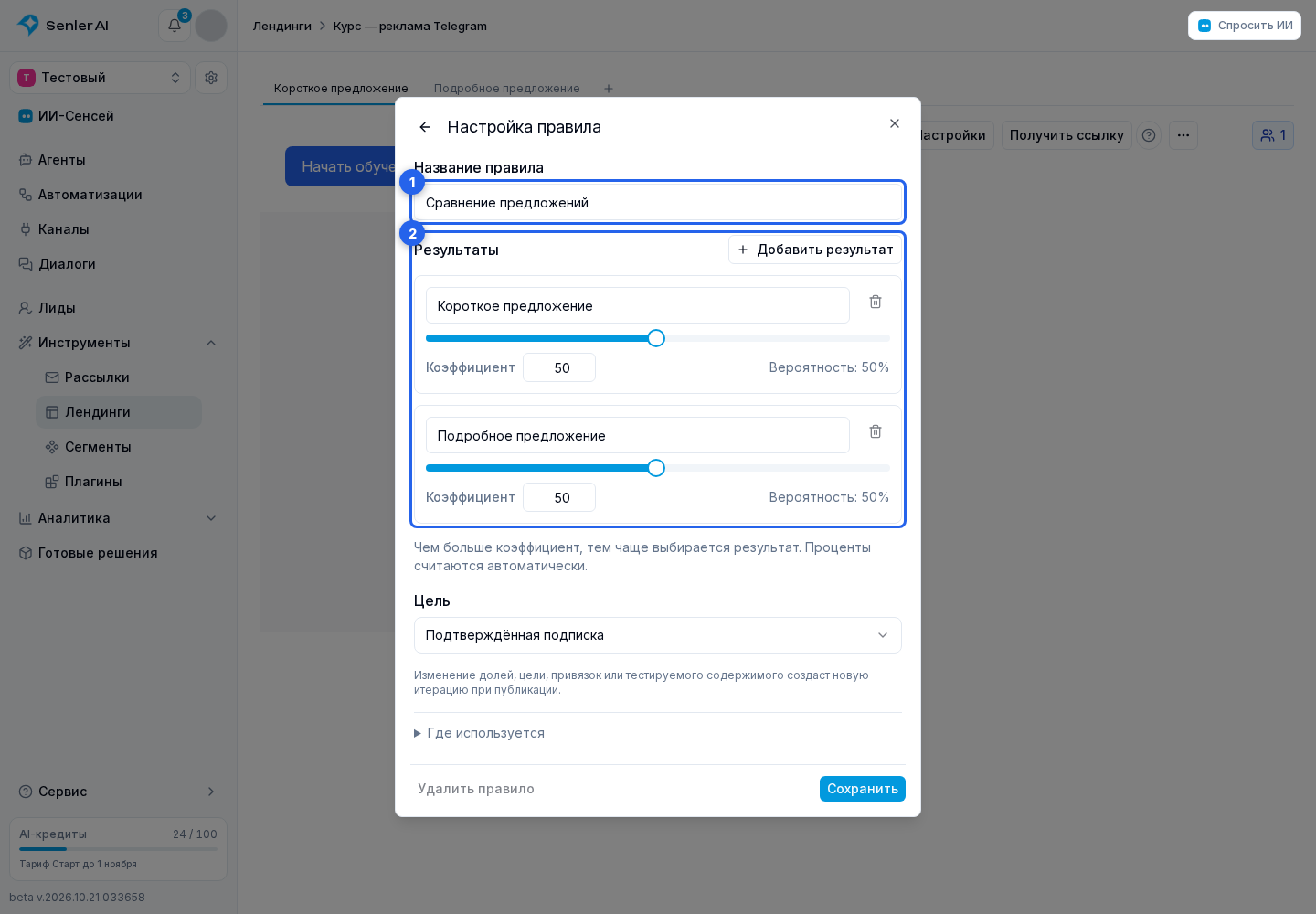Image resolution: width=1316 pixels, height=914 pixels.
Task: Open the Тестовый workspace selector
Action: (101, 78)
